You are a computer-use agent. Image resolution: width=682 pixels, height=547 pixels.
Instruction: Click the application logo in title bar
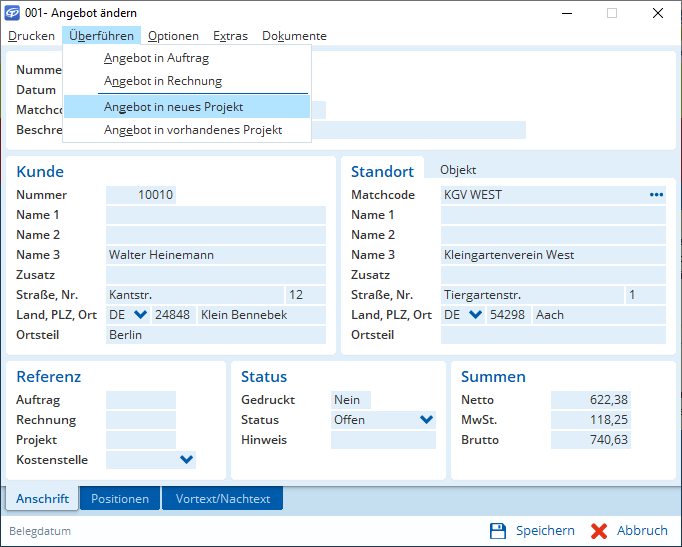click(x=13, y=13)
